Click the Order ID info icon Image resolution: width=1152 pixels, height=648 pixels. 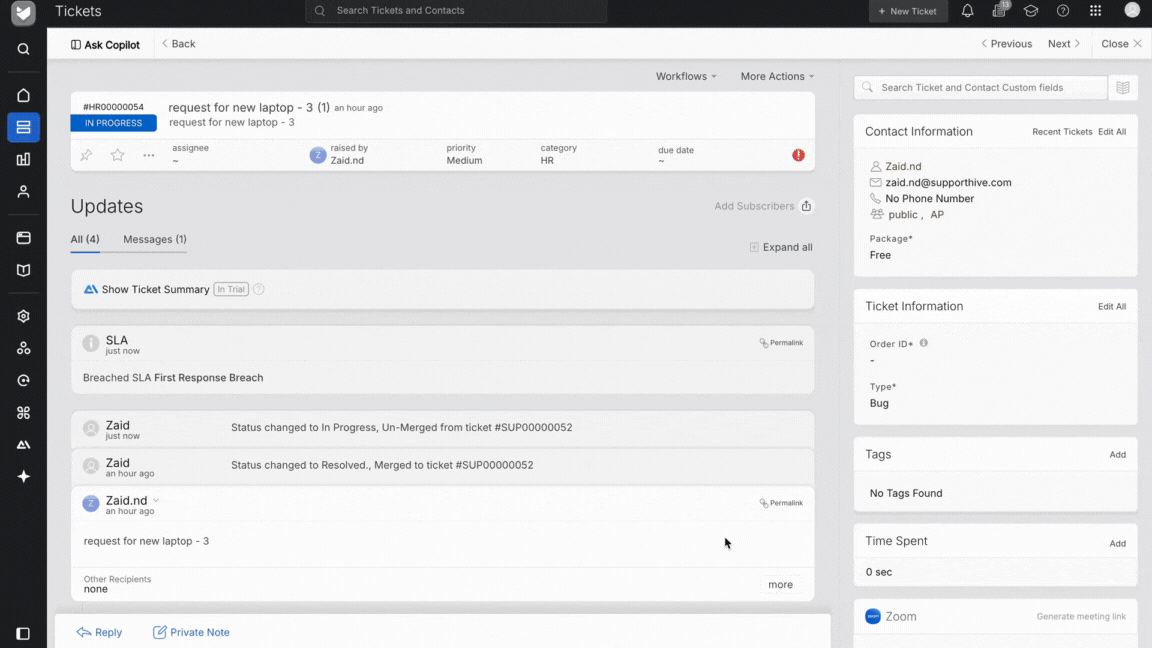pyautogui.click(x=924, y=343)
